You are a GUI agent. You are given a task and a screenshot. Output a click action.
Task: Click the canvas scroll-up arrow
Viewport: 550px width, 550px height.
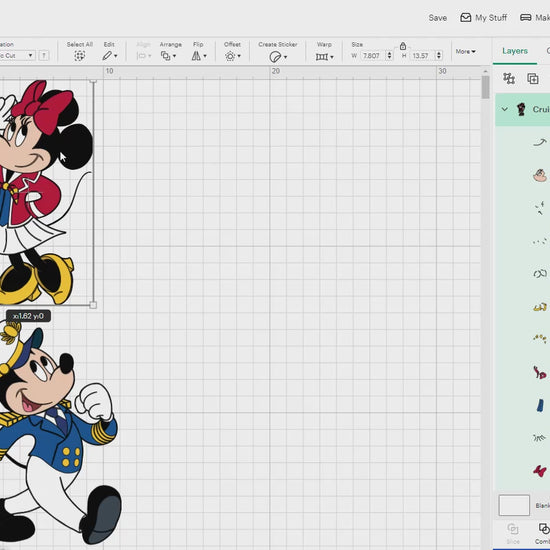coord(485,71)
